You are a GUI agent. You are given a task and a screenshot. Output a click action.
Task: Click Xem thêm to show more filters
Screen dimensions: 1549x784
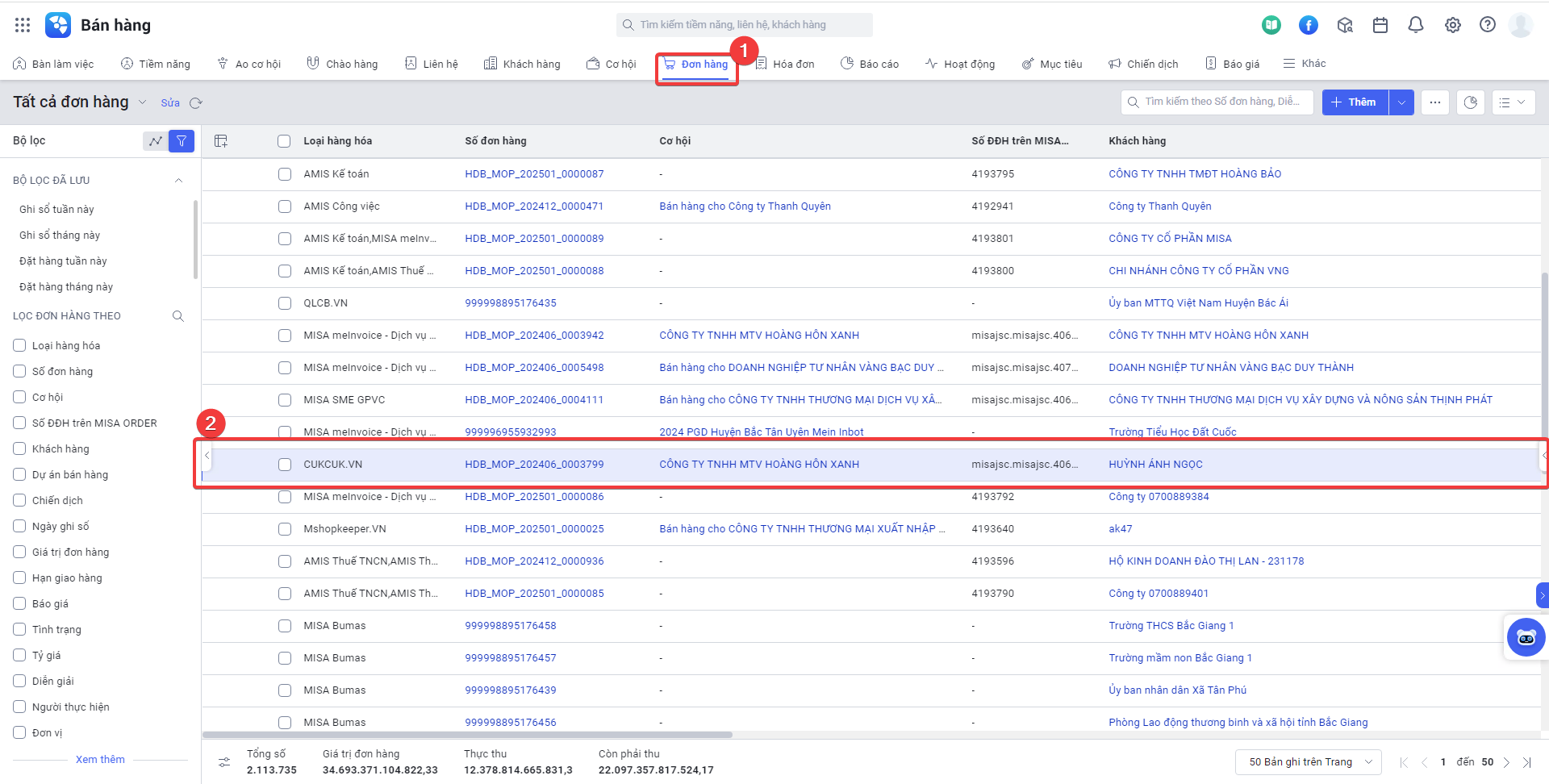[x=100, y=760]
